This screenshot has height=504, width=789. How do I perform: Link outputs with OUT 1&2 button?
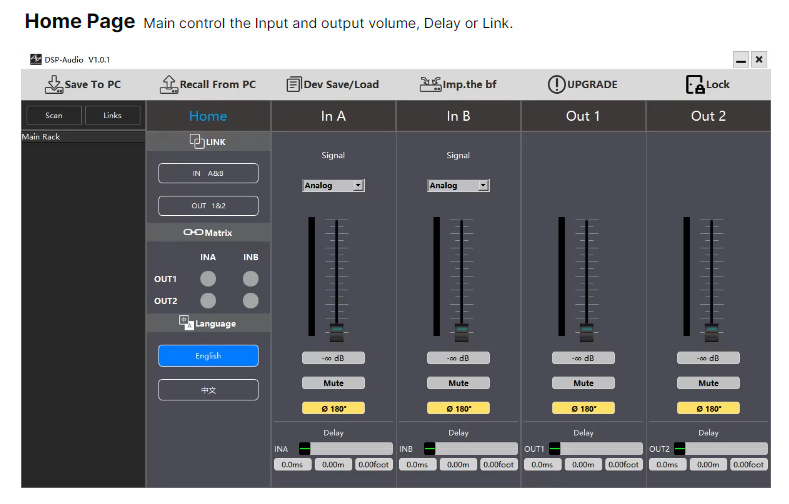point(208,206)
